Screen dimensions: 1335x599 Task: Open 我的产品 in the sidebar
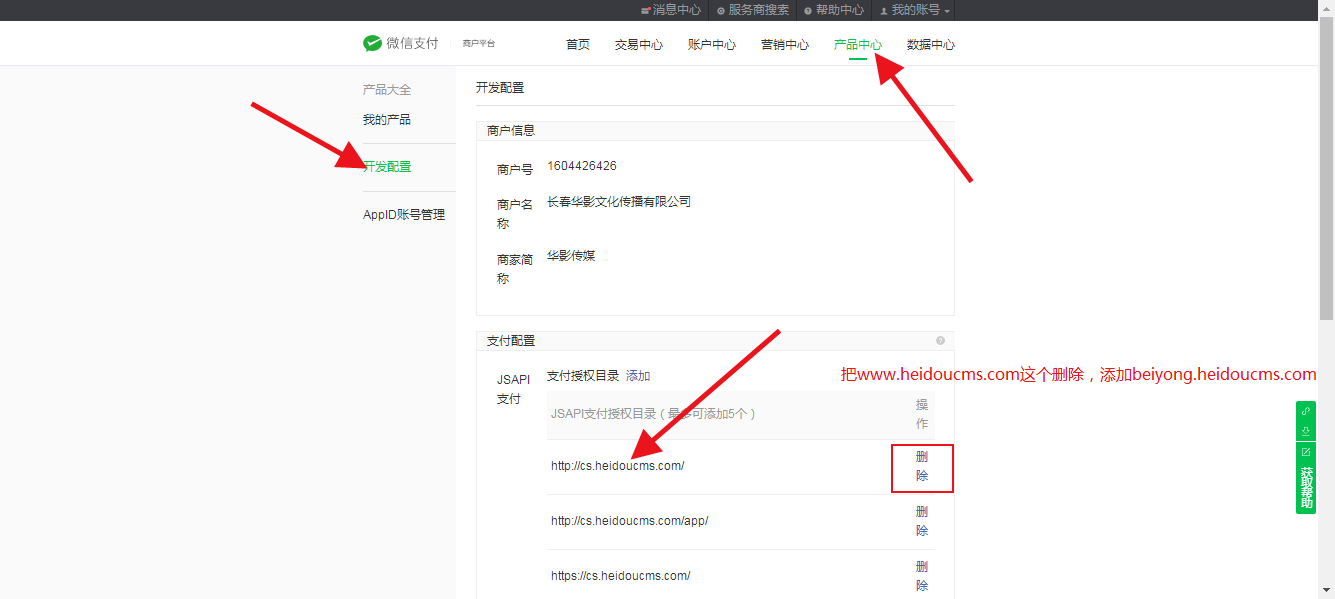[387, 120]
